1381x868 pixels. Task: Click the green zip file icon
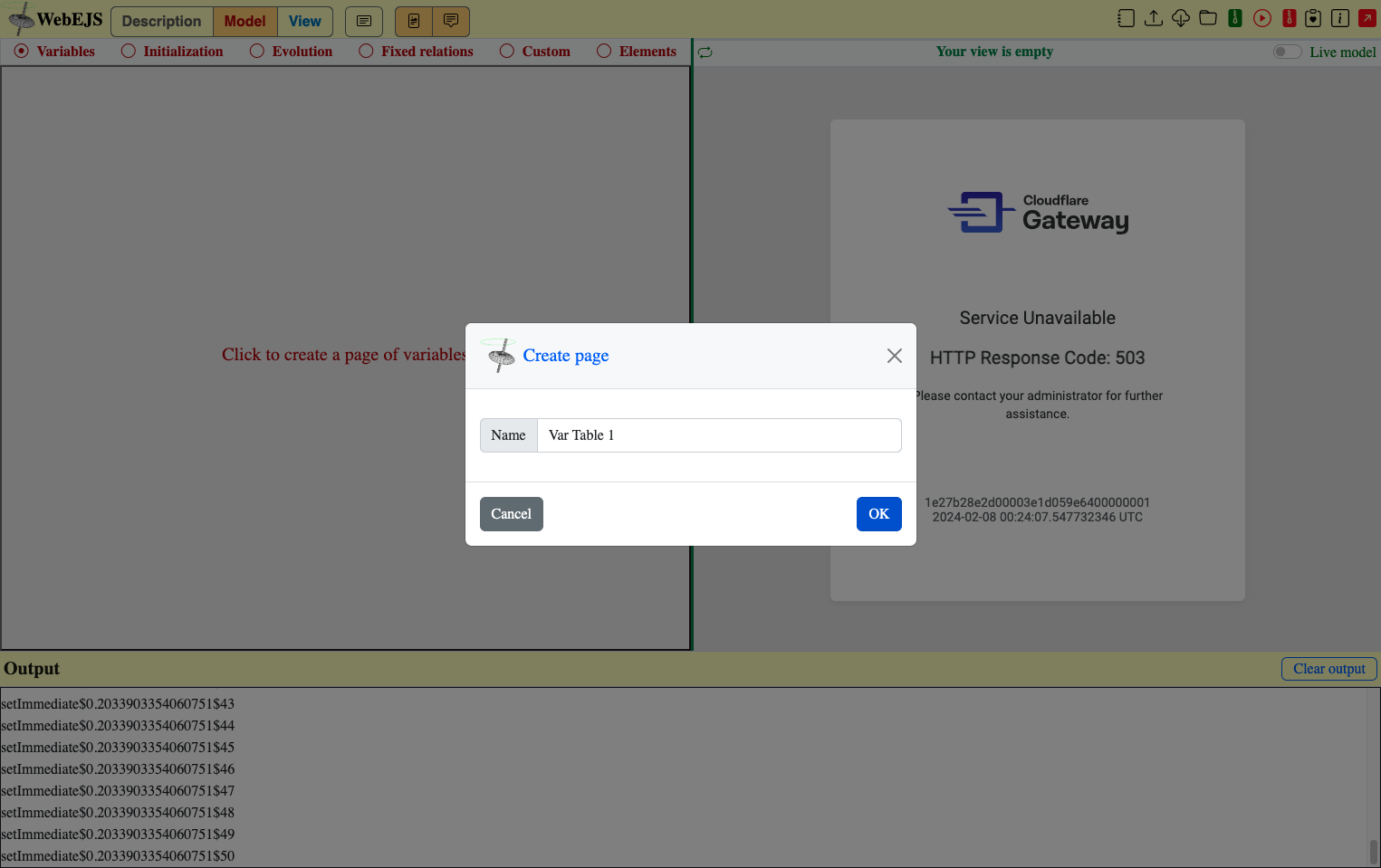(1235, 18)
